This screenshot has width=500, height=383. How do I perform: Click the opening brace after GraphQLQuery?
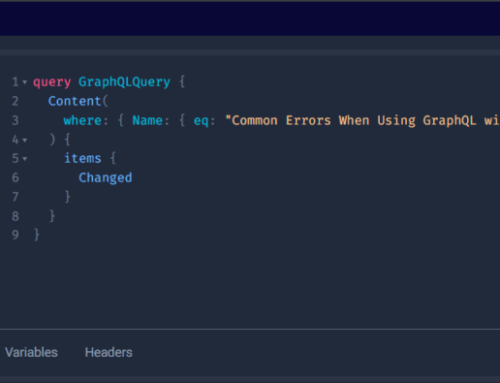(x=182, y=82)
